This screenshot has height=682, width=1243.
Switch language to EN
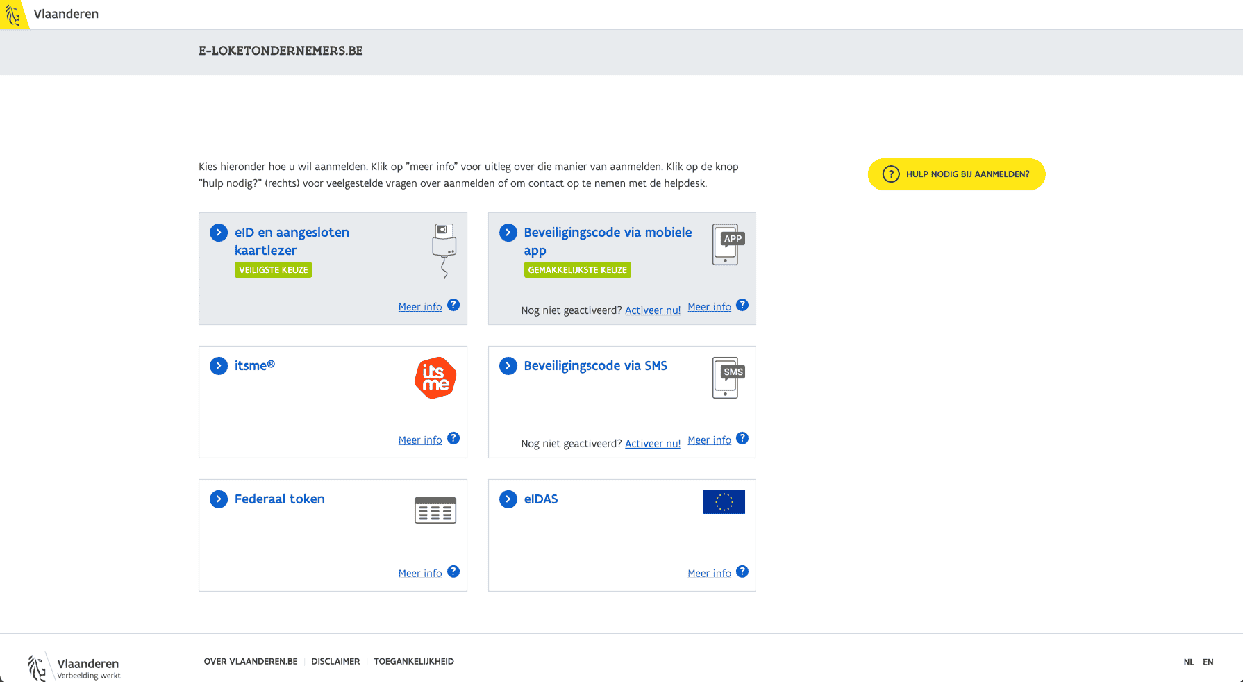point(1208,662)
